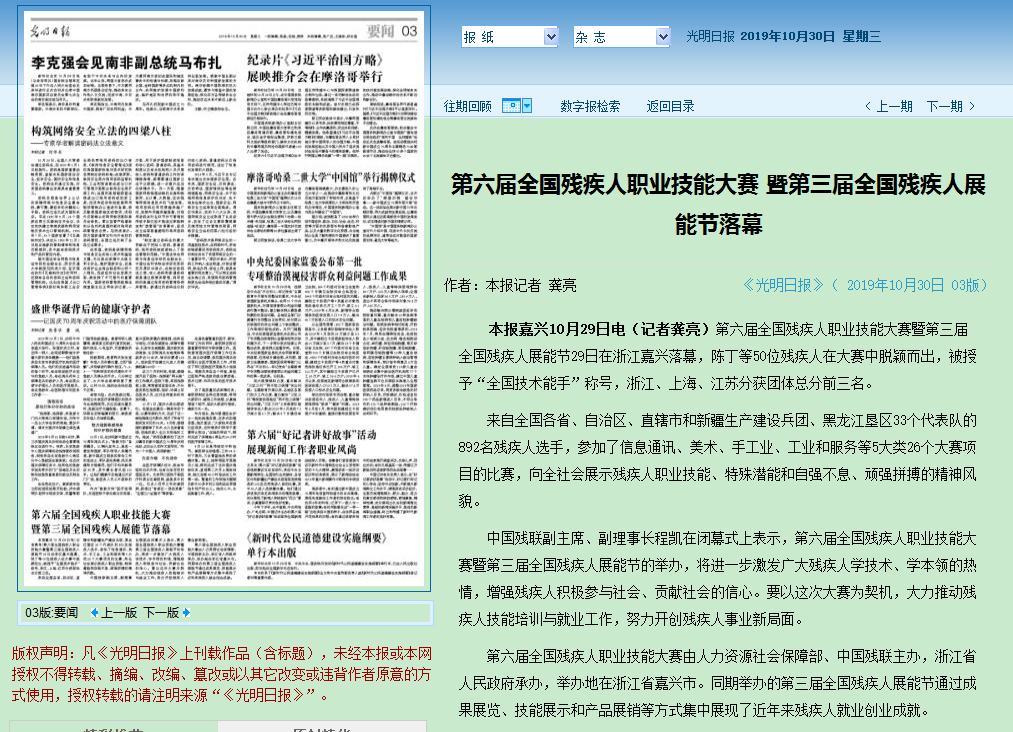Screen dimensions: 1013x732
Task: Click the right arrow icon after 下一版
Action: click(x=185, y=613)
